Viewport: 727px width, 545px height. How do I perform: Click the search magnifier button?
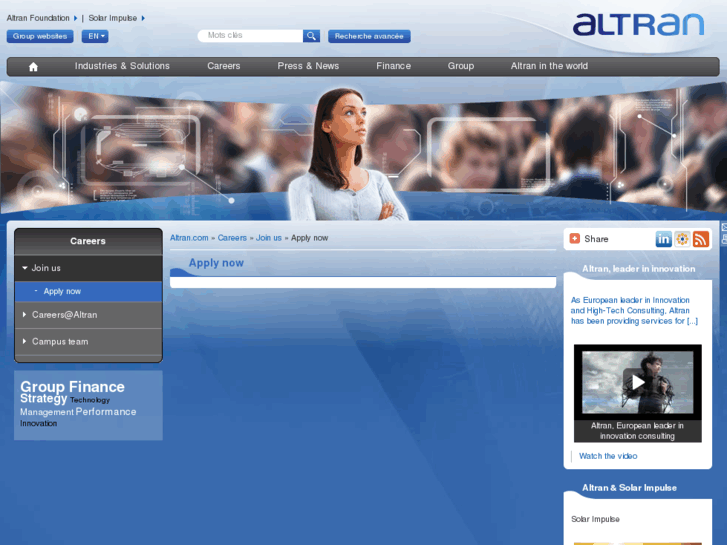coord(311,36)
